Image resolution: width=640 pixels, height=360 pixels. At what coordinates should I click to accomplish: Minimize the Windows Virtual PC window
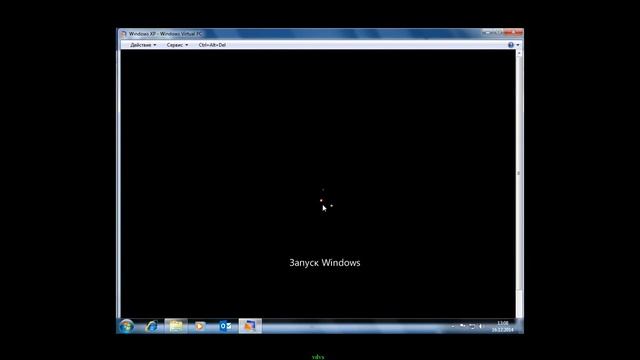[x=486, y=33]
